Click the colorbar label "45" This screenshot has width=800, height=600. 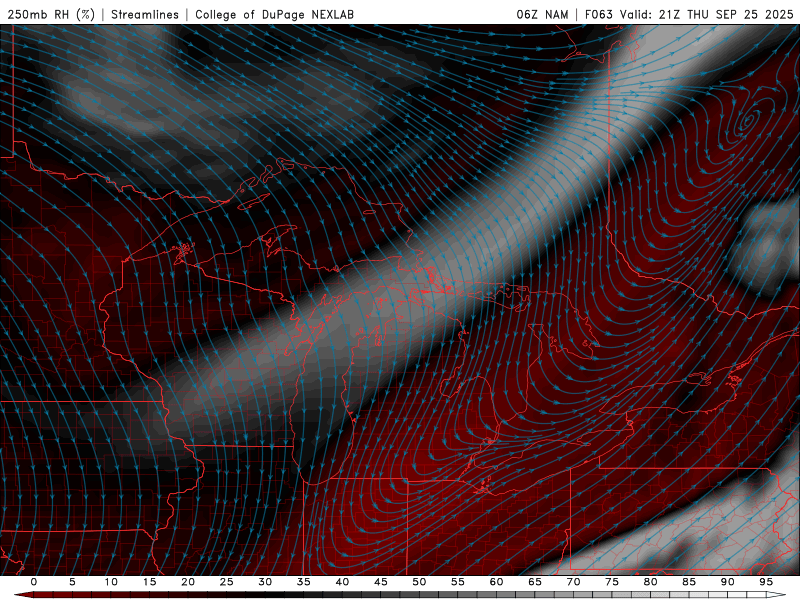point(381,582)
